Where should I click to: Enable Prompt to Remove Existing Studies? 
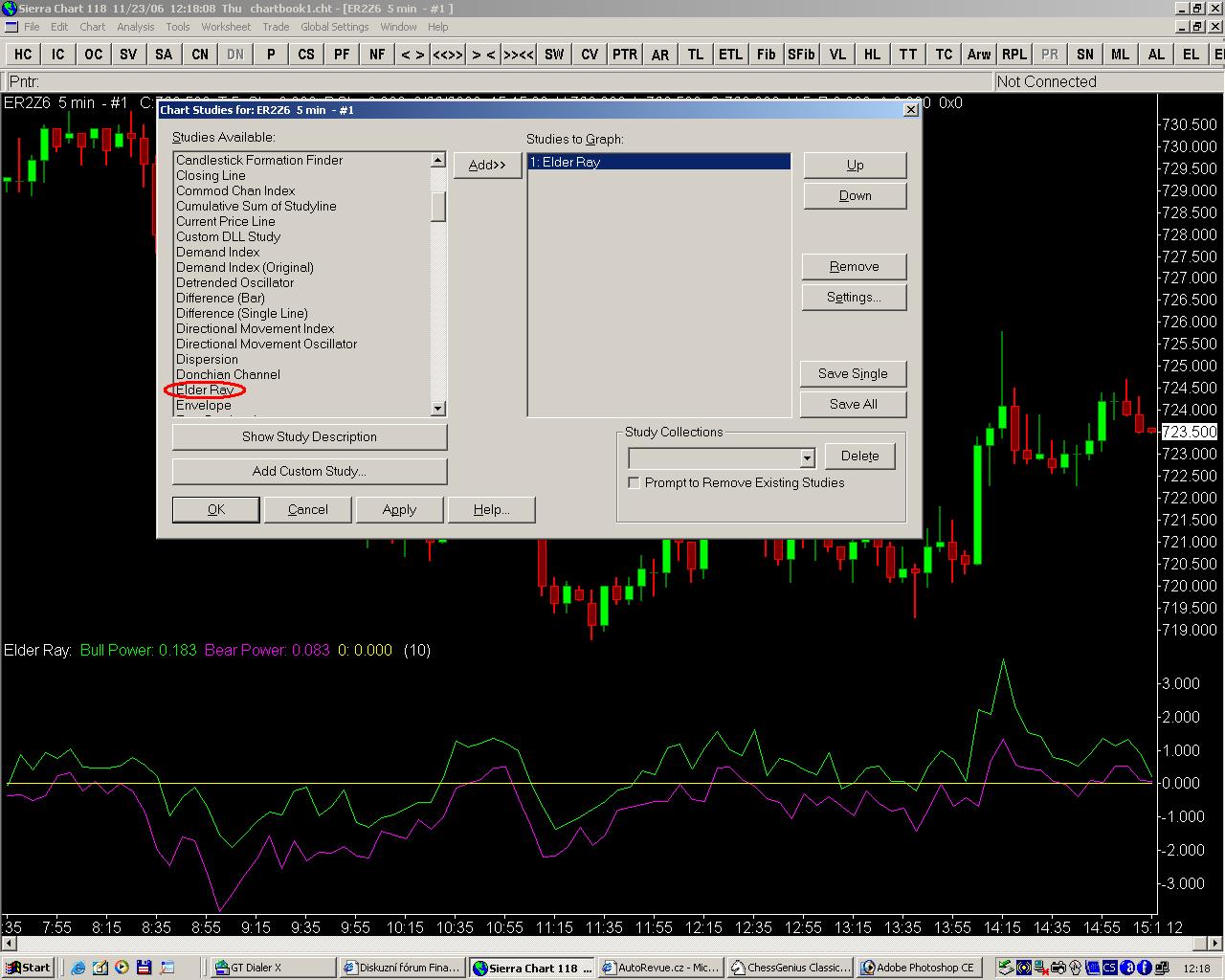pyautogui.click(x=634, y=482)
